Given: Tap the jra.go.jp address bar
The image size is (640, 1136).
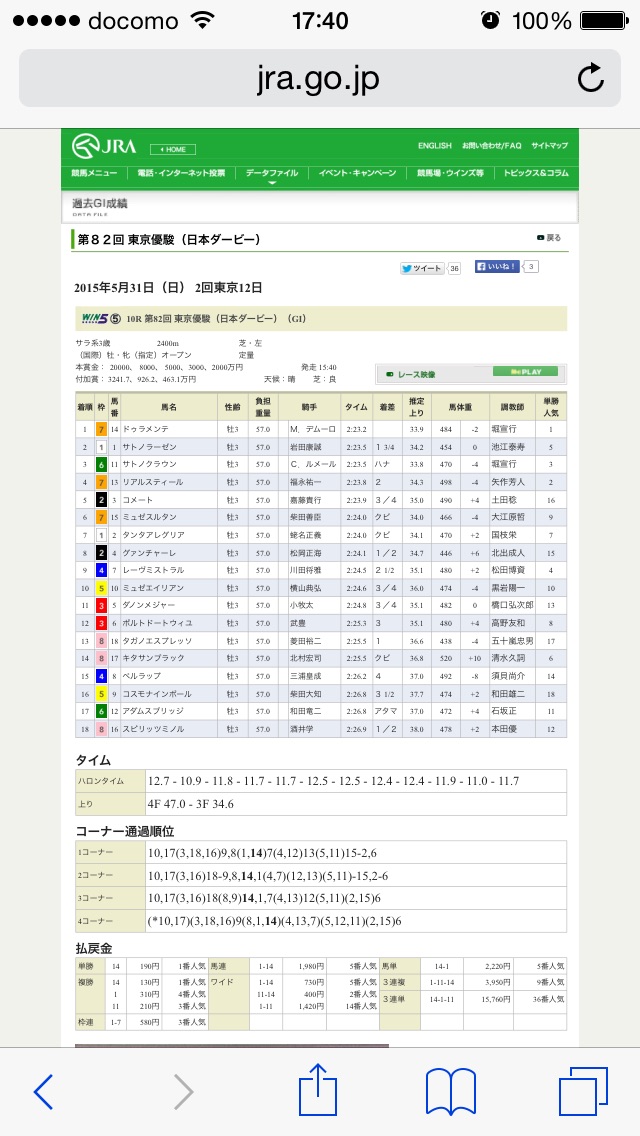Looking at the screenshot, I should point(320,78).
